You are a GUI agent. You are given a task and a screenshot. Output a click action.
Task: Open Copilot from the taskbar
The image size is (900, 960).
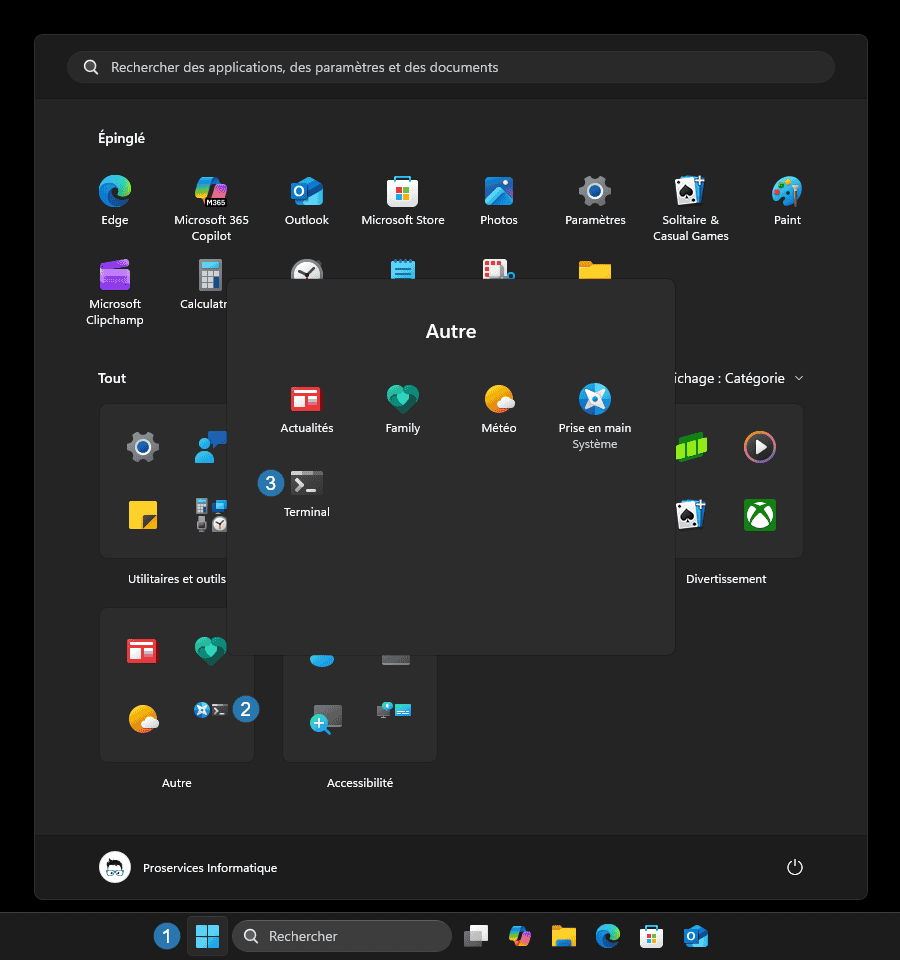tap(520, 936)
